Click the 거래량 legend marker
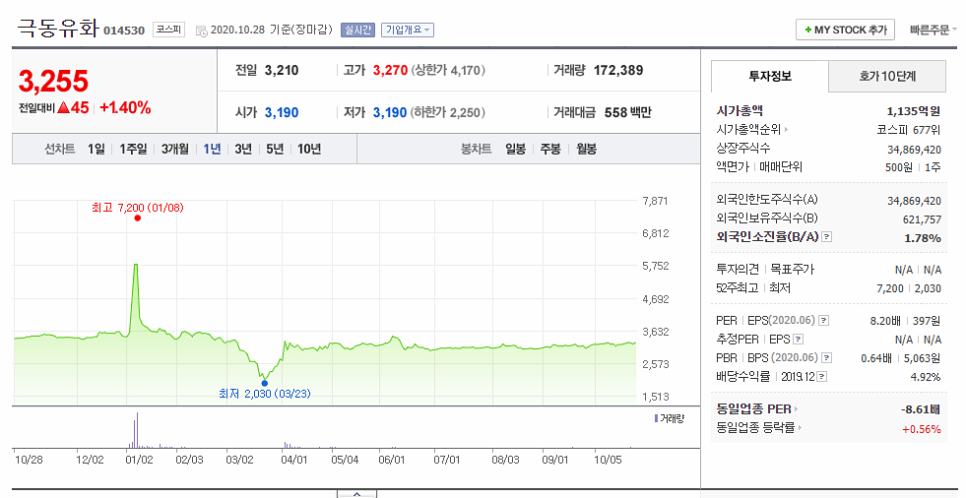 (656, 418)
